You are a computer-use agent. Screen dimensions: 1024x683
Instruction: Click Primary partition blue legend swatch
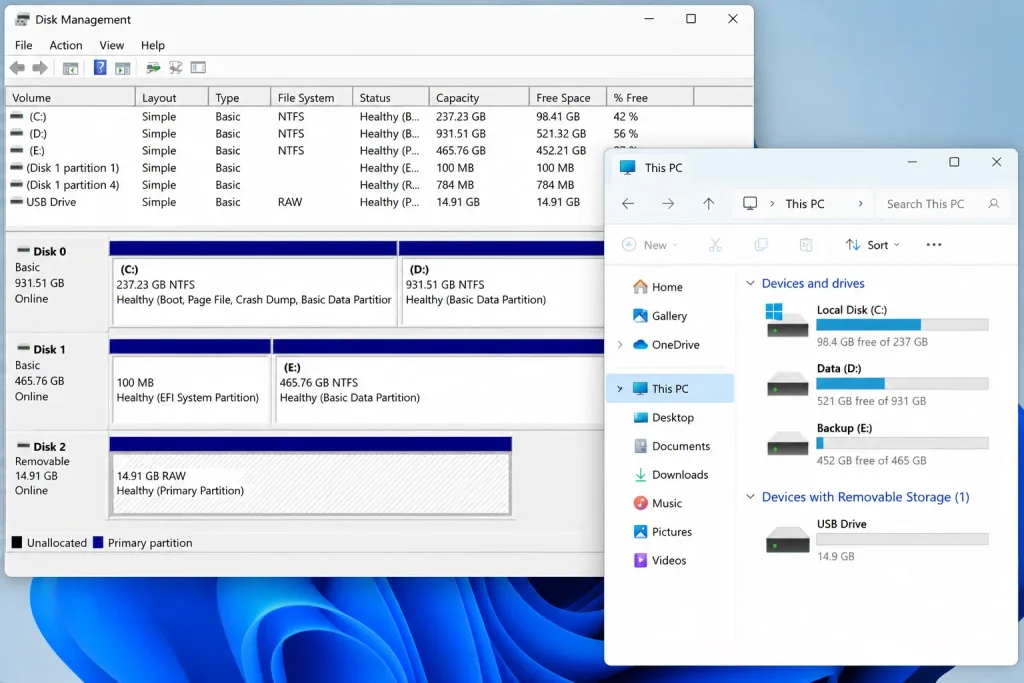(x=98, y=542)
